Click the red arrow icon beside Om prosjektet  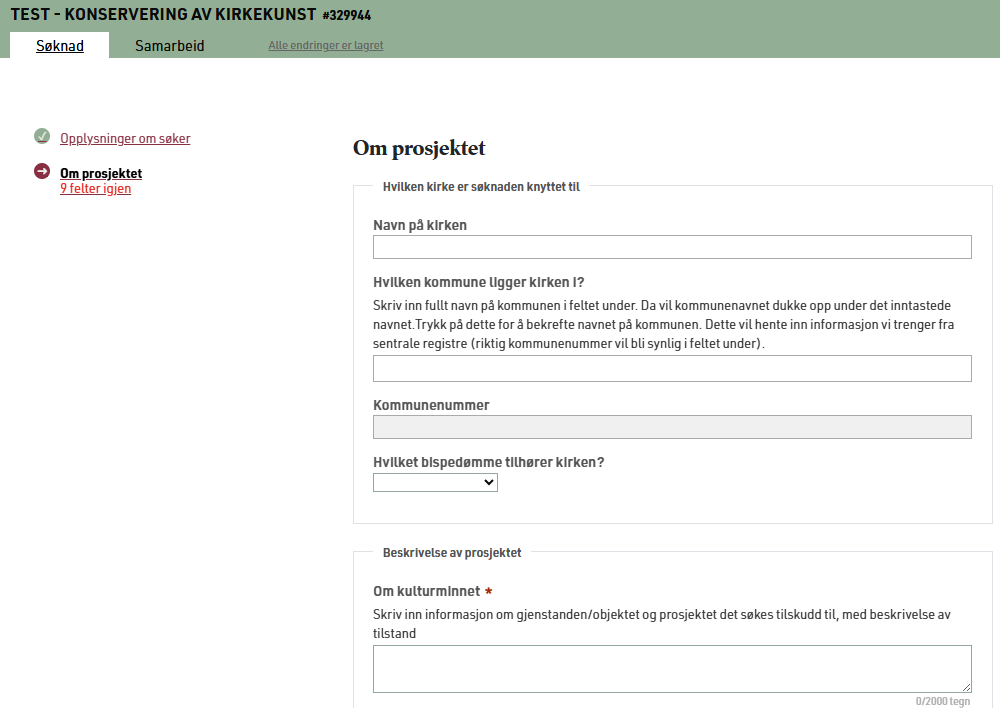tap(42, 171)
